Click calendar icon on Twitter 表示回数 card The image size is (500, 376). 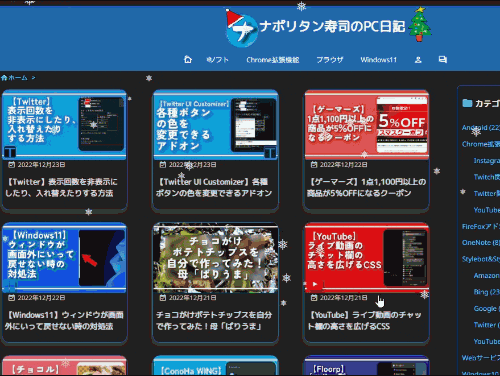pyautogui.click(x=12, y=165)
